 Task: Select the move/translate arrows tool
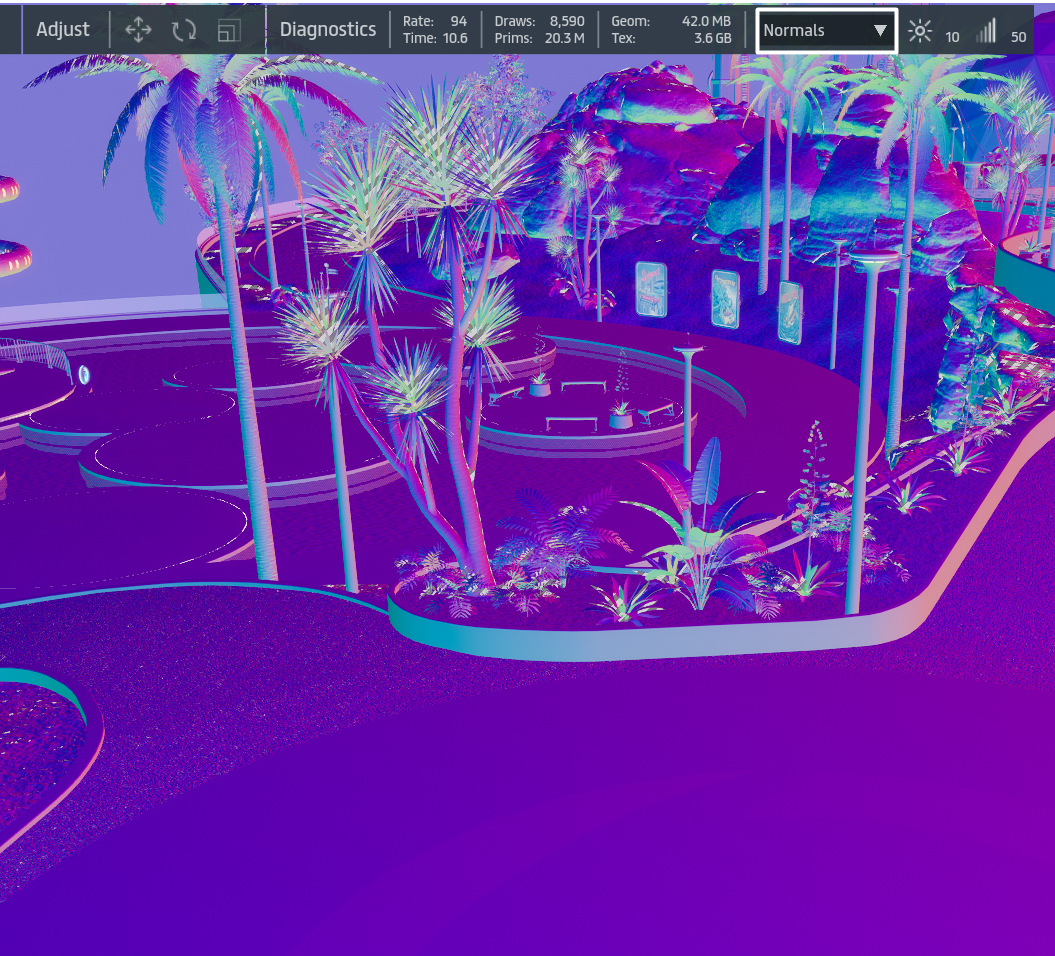coord(138,30)
